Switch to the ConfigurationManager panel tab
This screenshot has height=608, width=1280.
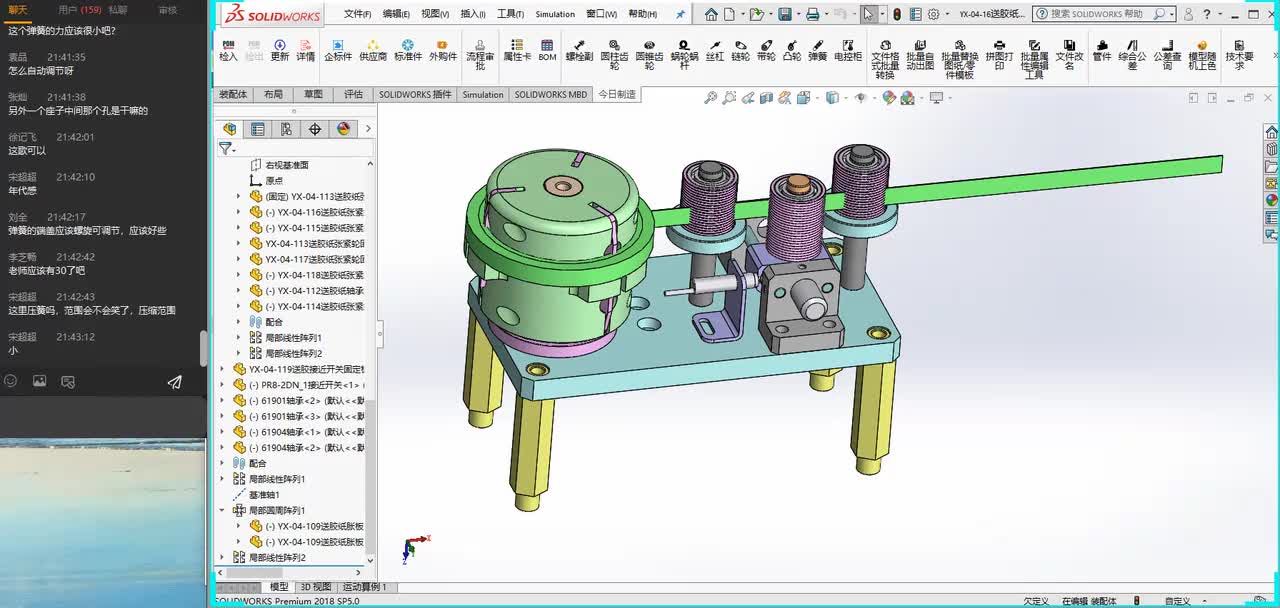pyautogui.click(x=287, y=129)
